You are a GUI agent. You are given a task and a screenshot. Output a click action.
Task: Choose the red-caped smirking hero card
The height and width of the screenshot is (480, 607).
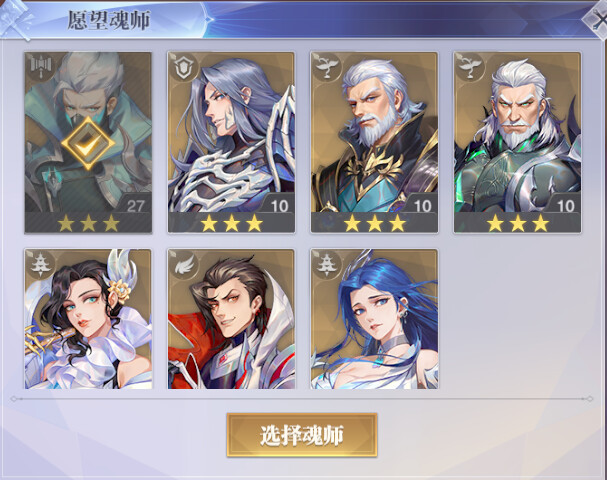tap(231, 319)
